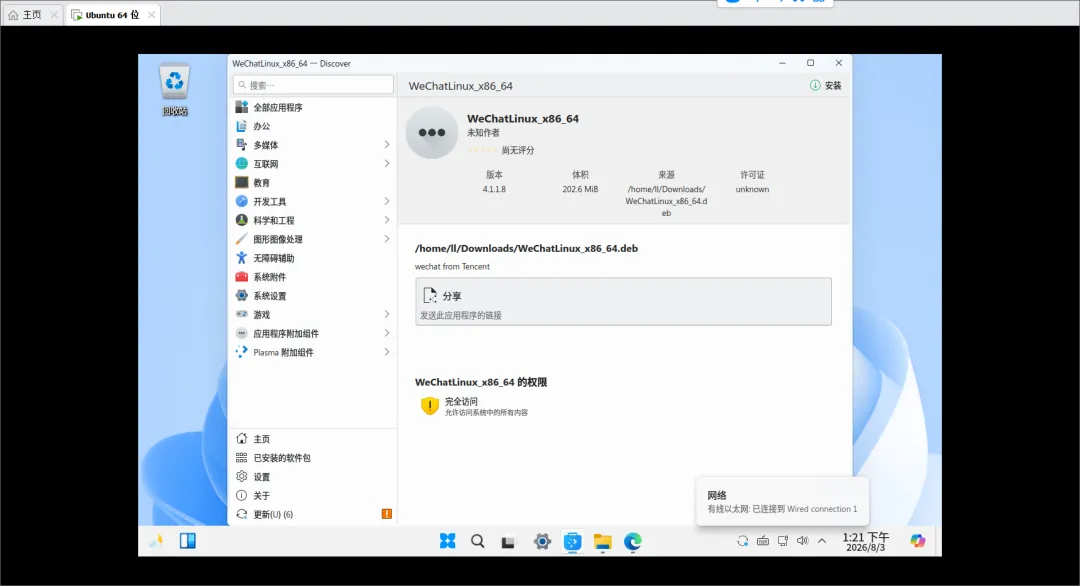Open the All Applications category icon
This screenshot has width=1080, height=586.
coord(242,107)
